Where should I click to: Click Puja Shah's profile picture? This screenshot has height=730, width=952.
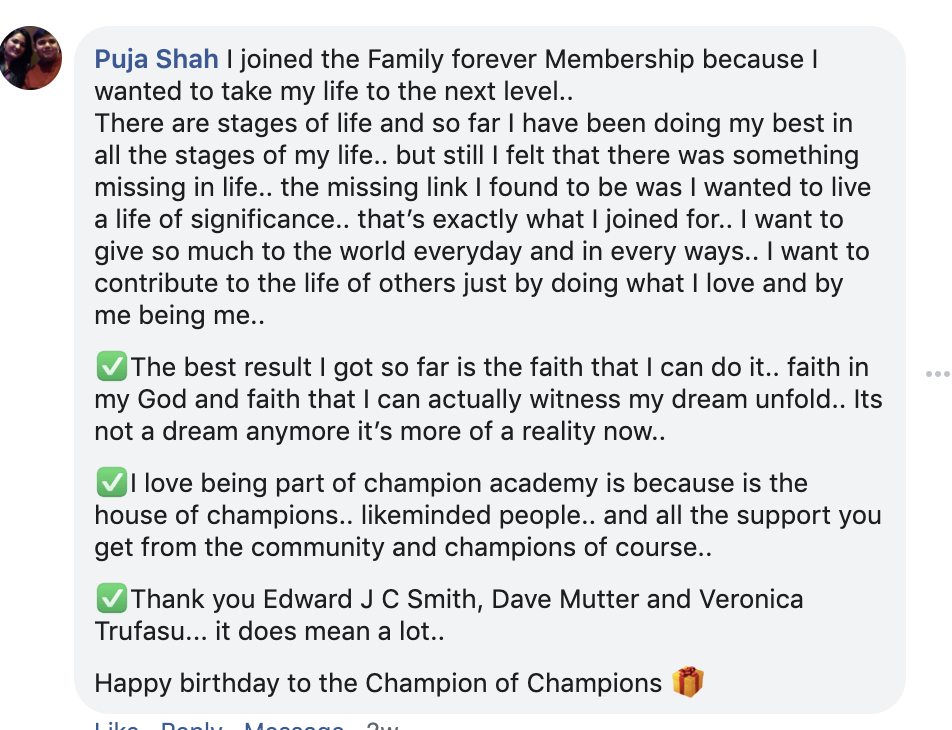pyautogui.click(x=31, y=58)
